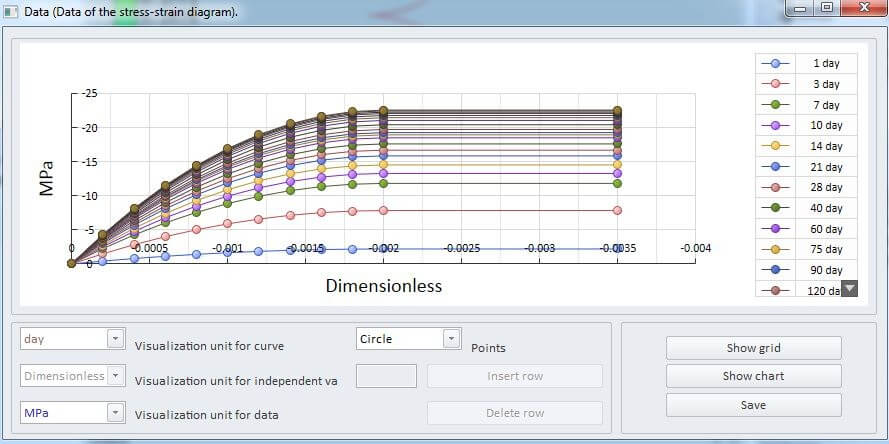Click the points count input field
This screenshot has height=444, width=889.
point(386,376)
